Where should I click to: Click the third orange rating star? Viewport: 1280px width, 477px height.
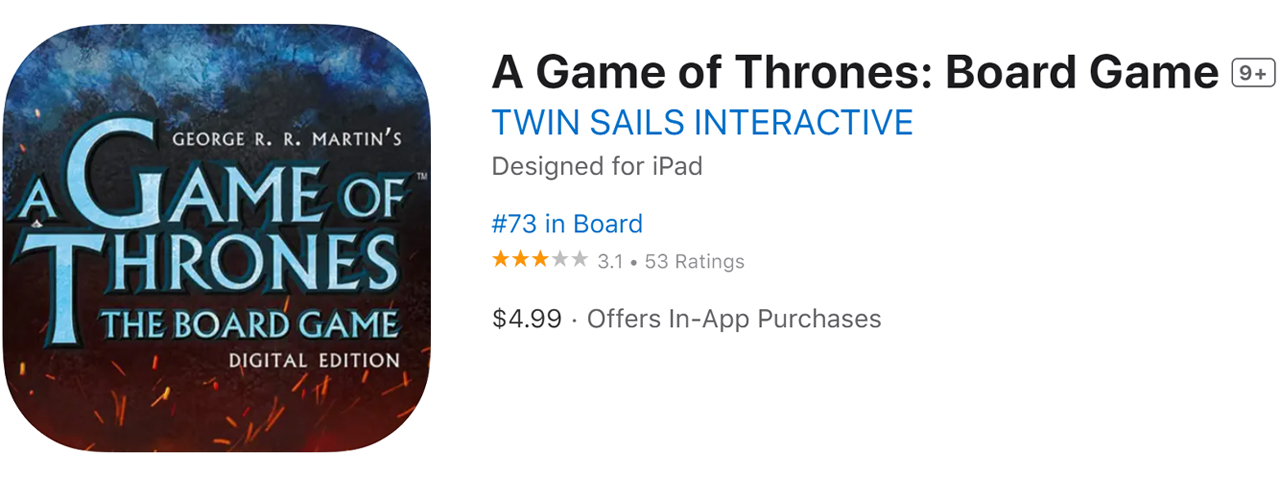pyautogui.click(x=540, y=261)
